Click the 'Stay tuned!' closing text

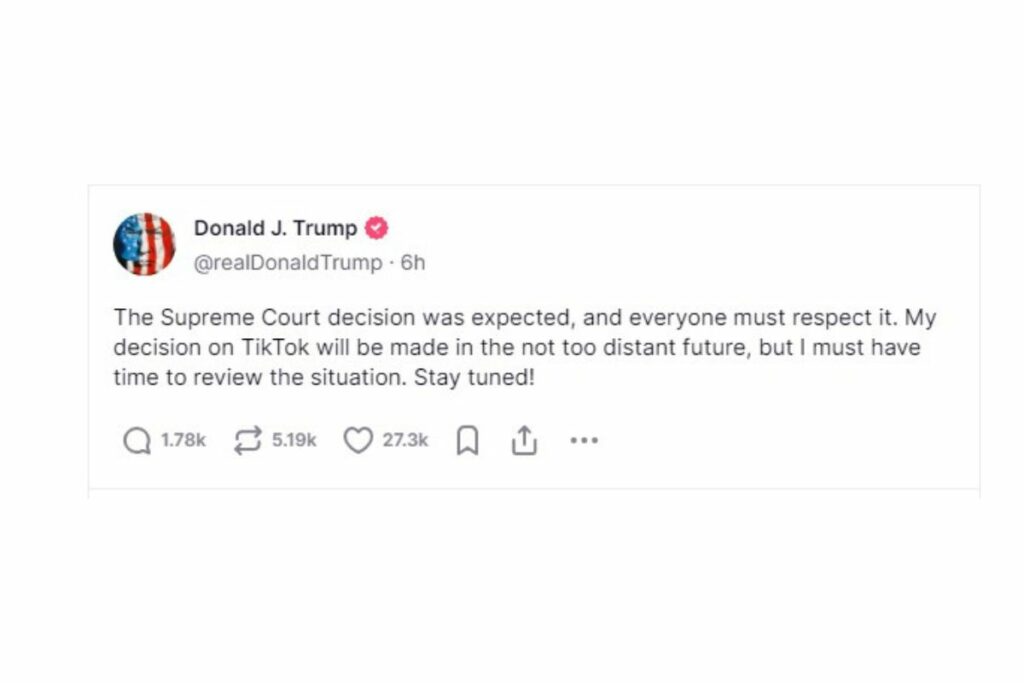[474, 378]
